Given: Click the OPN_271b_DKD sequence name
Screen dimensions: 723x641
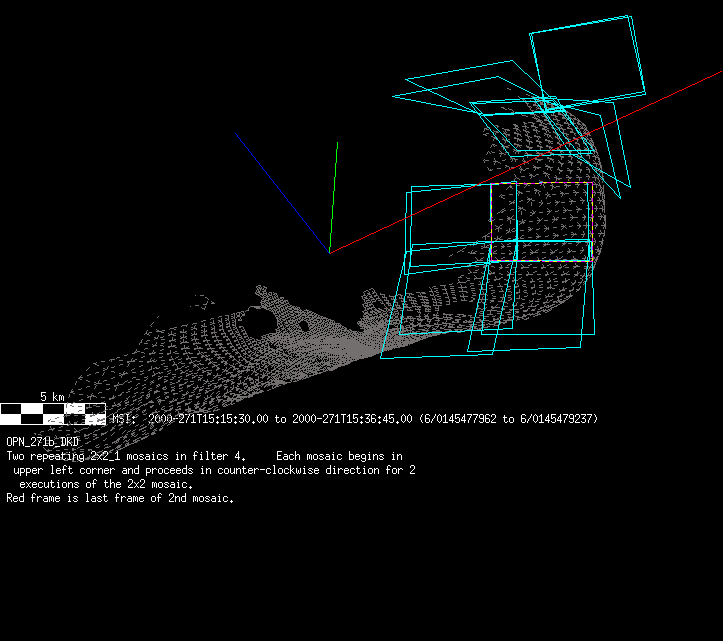Looking at the screenshot, I should 42,442.
